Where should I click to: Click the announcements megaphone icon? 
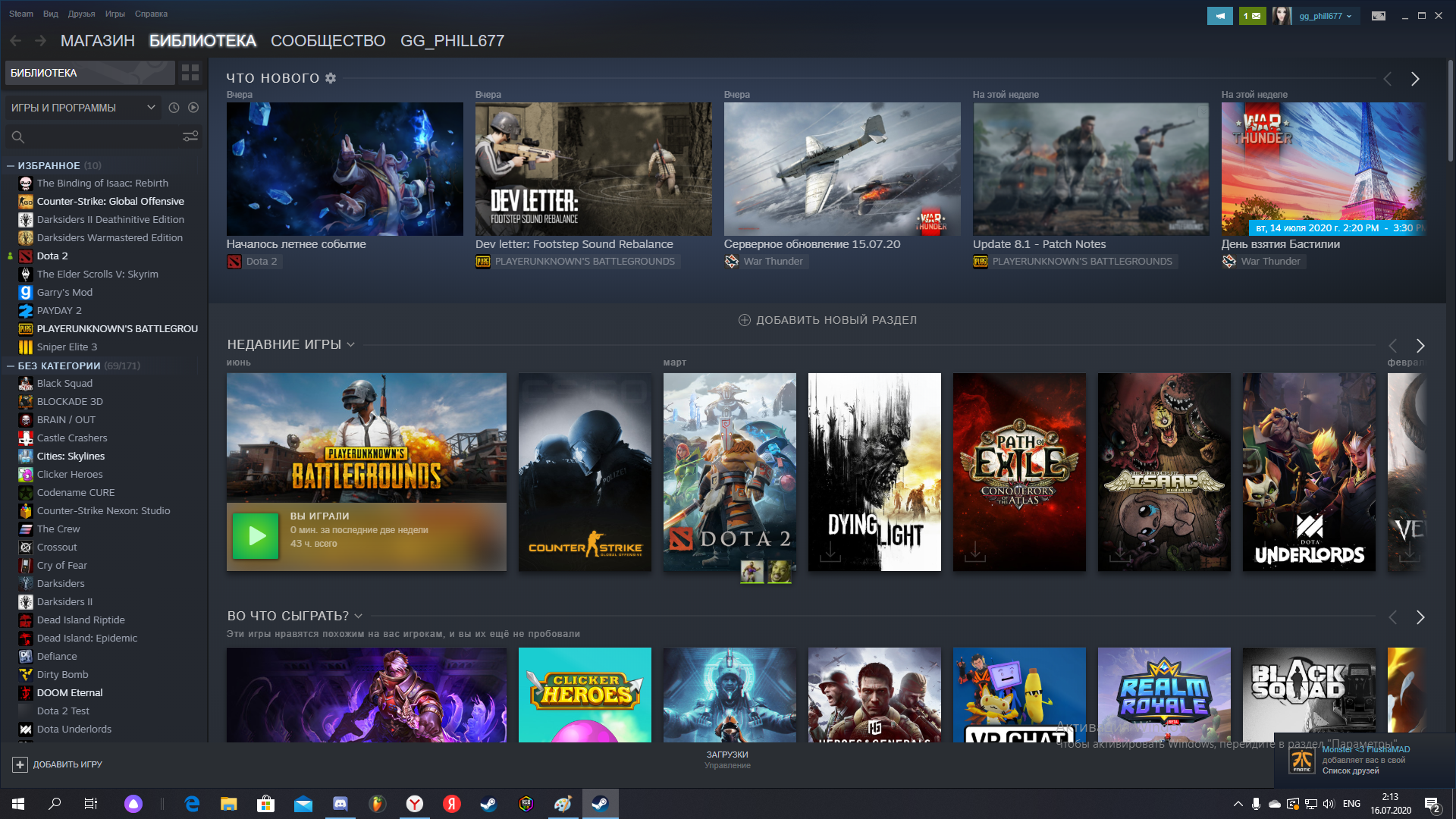1219,16
